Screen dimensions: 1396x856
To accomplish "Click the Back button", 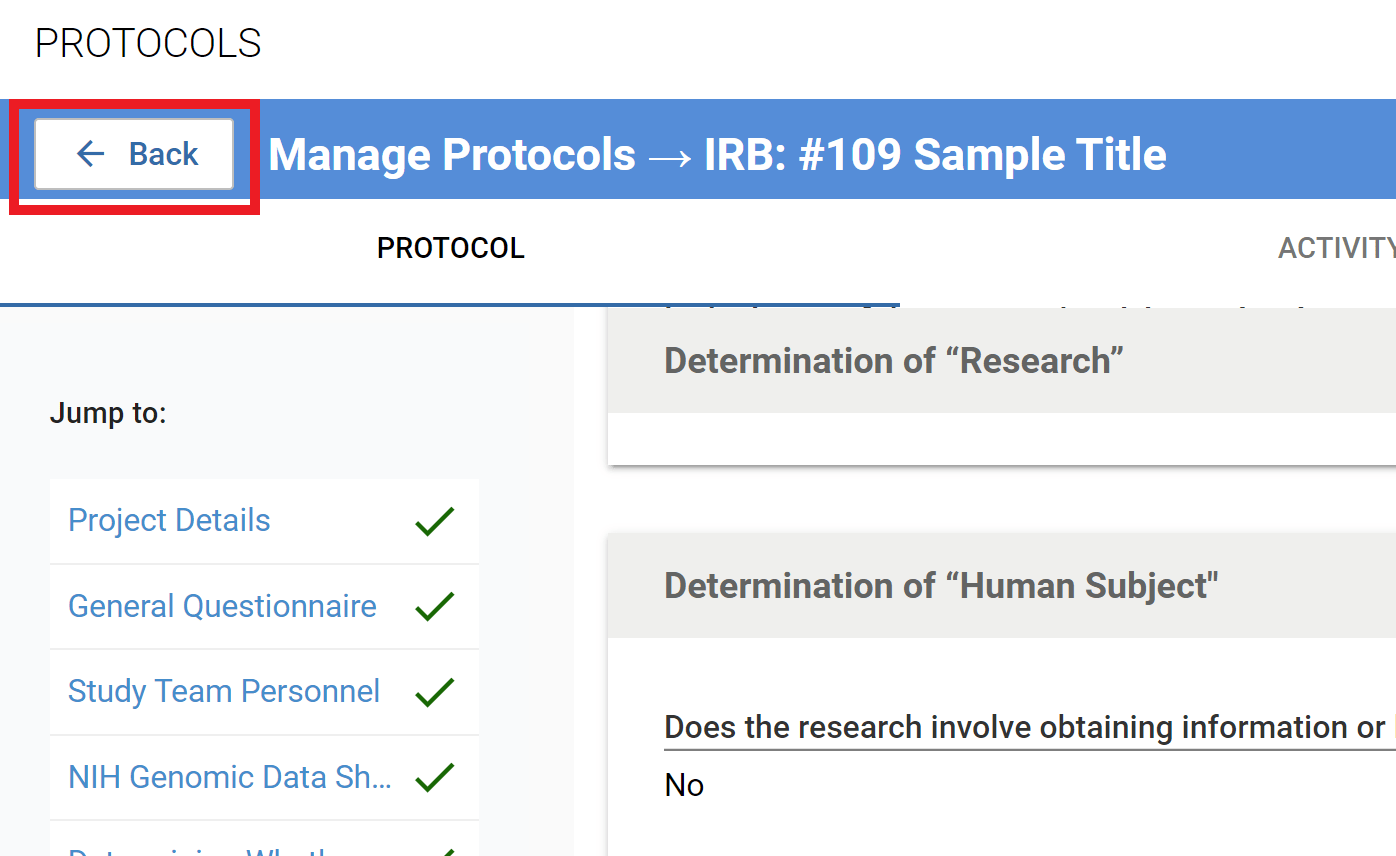I will (133, 153).
